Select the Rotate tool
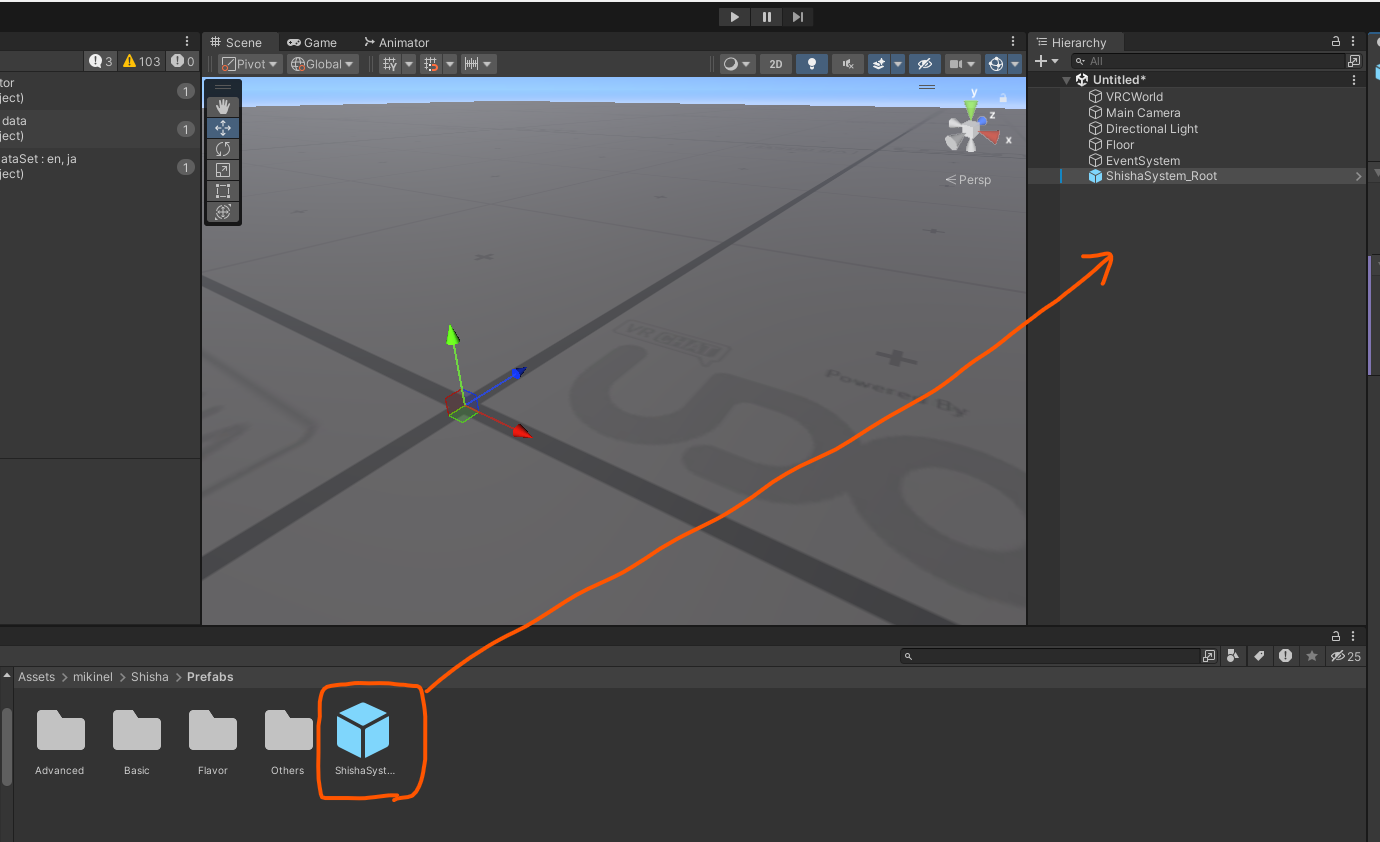 [x=223, y=149]
